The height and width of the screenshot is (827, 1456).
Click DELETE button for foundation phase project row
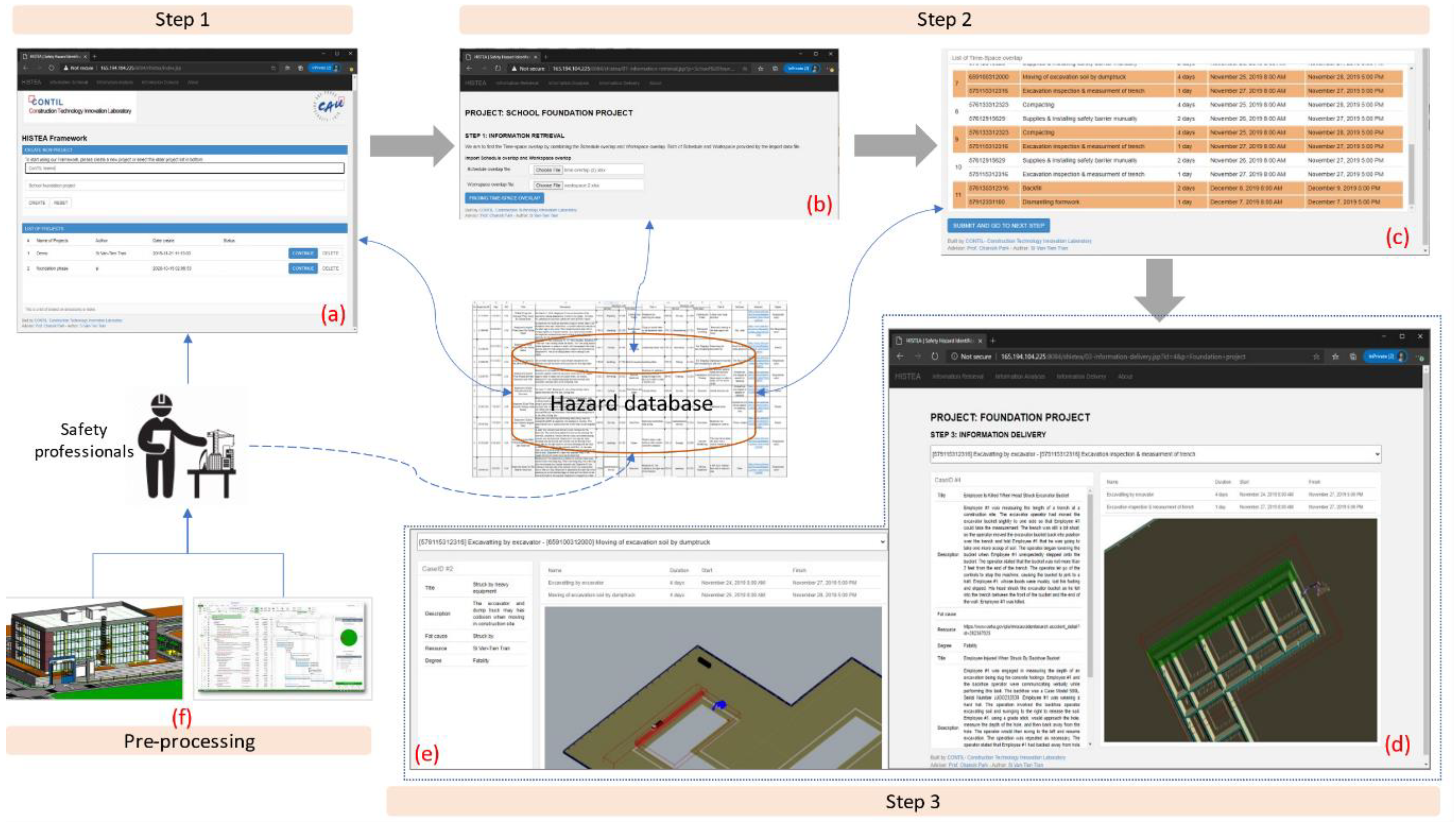(x=331, y=268)
